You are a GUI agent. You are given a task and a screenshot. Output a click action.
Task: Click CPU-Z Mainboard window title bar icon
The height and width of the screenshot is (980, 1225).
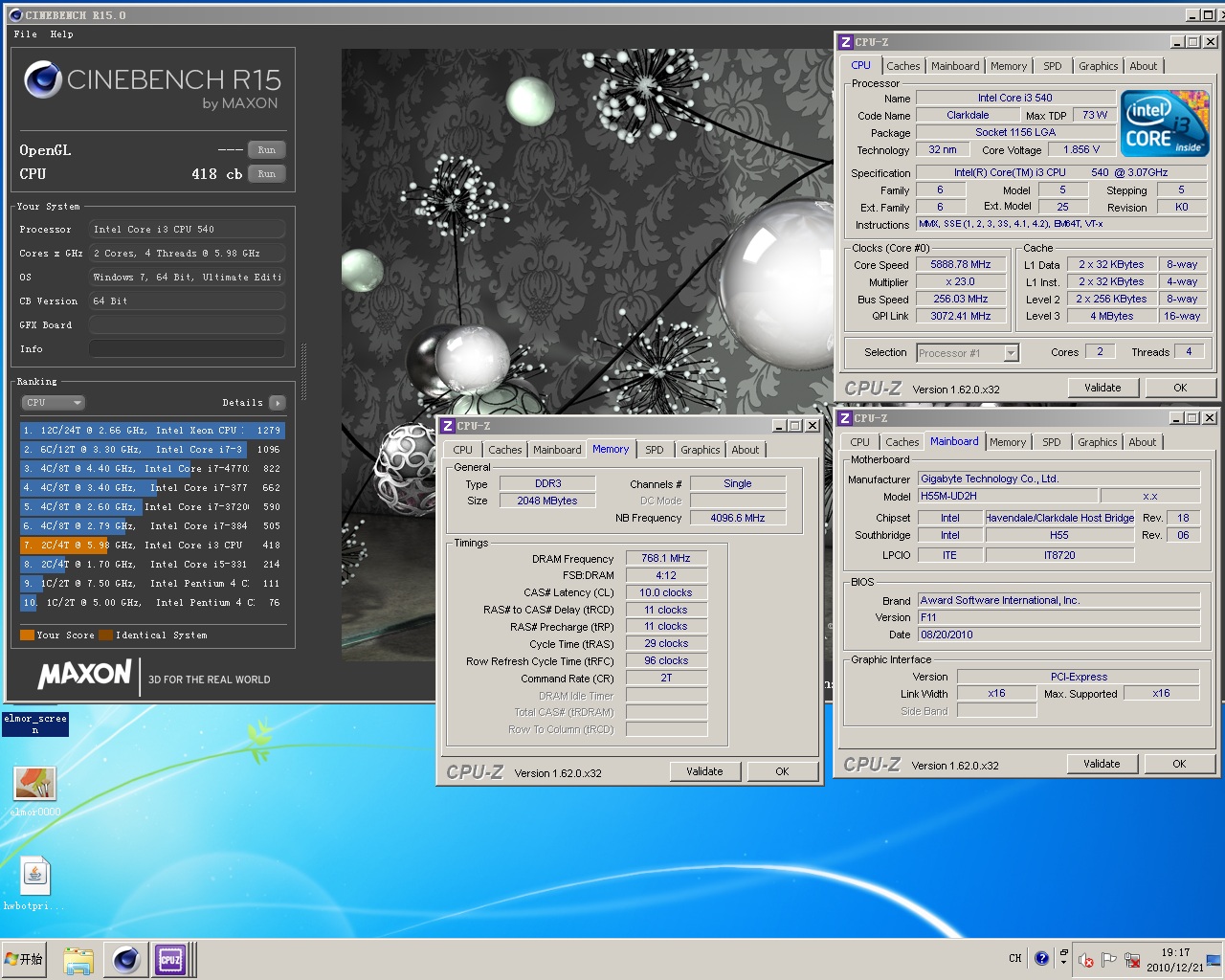click(x=844, y=418)
